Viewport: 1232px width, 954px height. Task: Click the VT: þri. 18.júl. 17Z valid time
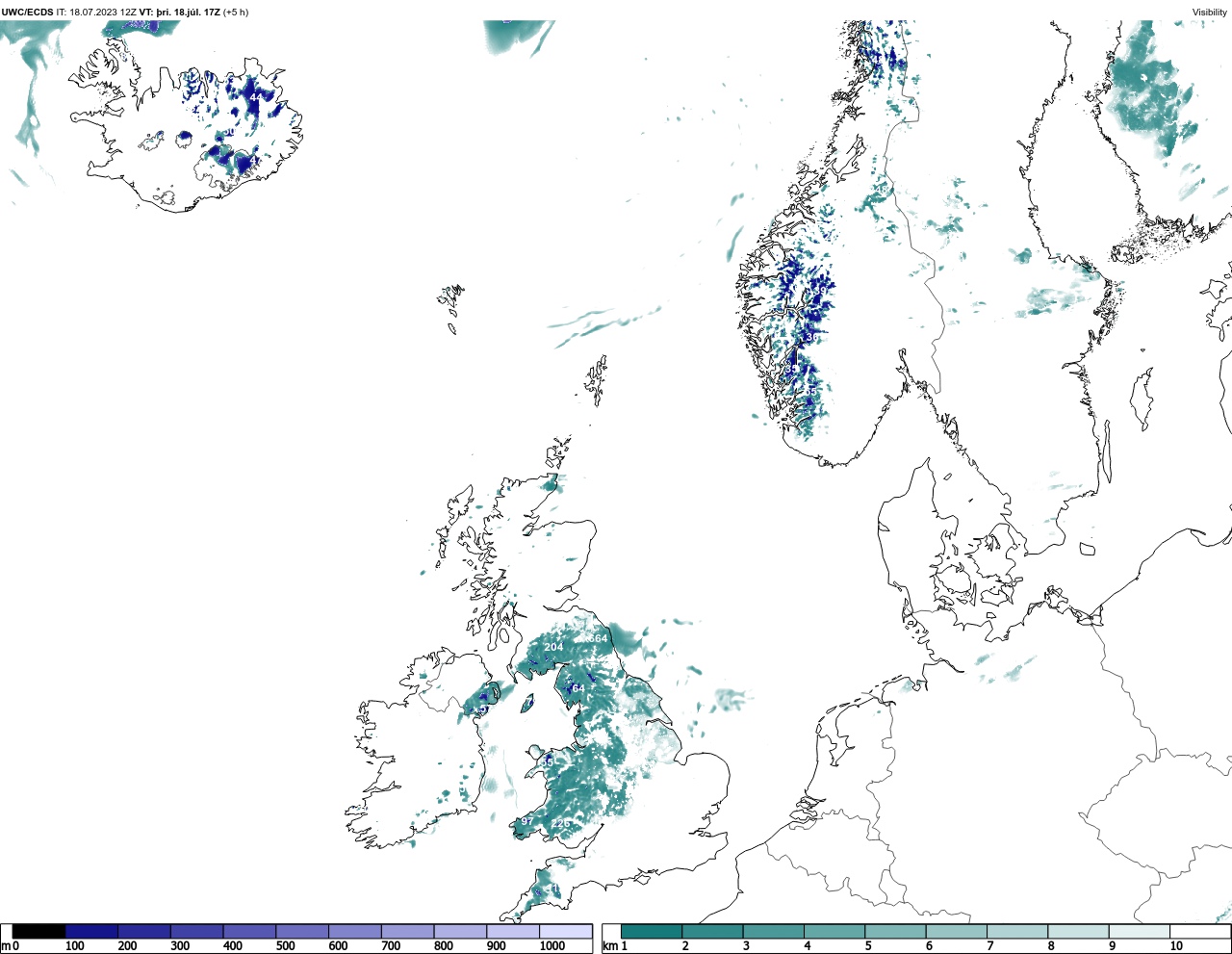179,13
